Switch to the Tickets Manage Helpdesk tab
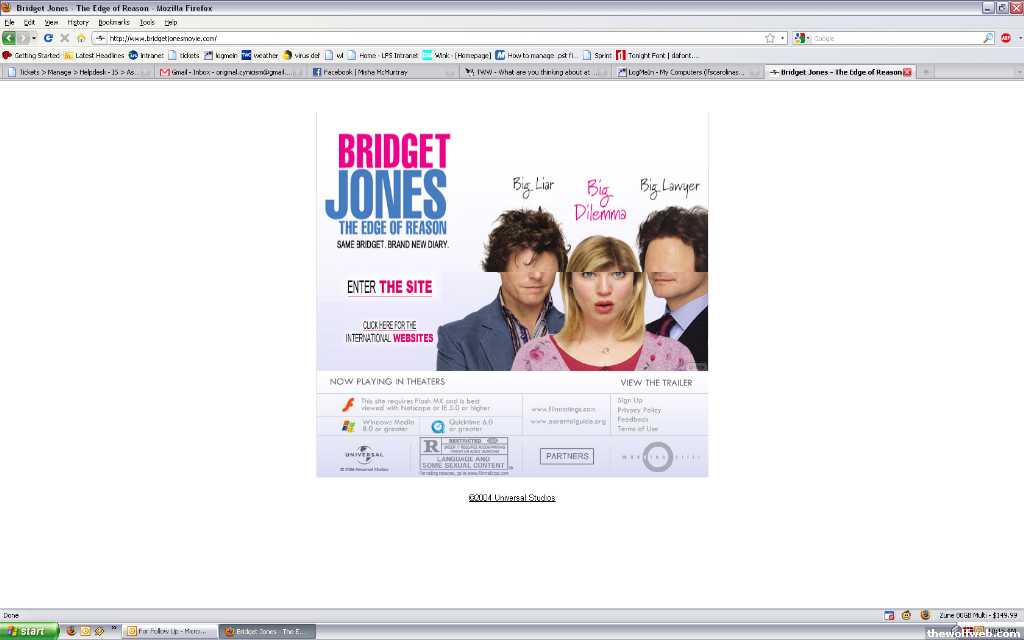 point(77,72)
